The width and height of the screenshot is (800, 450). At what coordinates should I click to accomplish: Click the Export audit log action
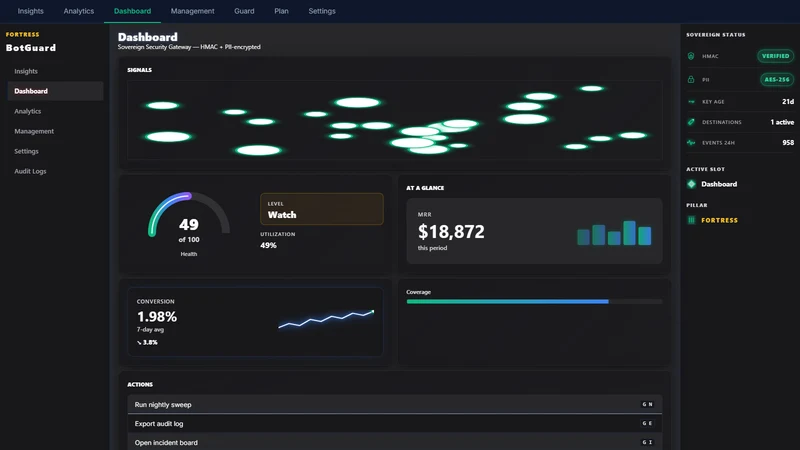394,423
